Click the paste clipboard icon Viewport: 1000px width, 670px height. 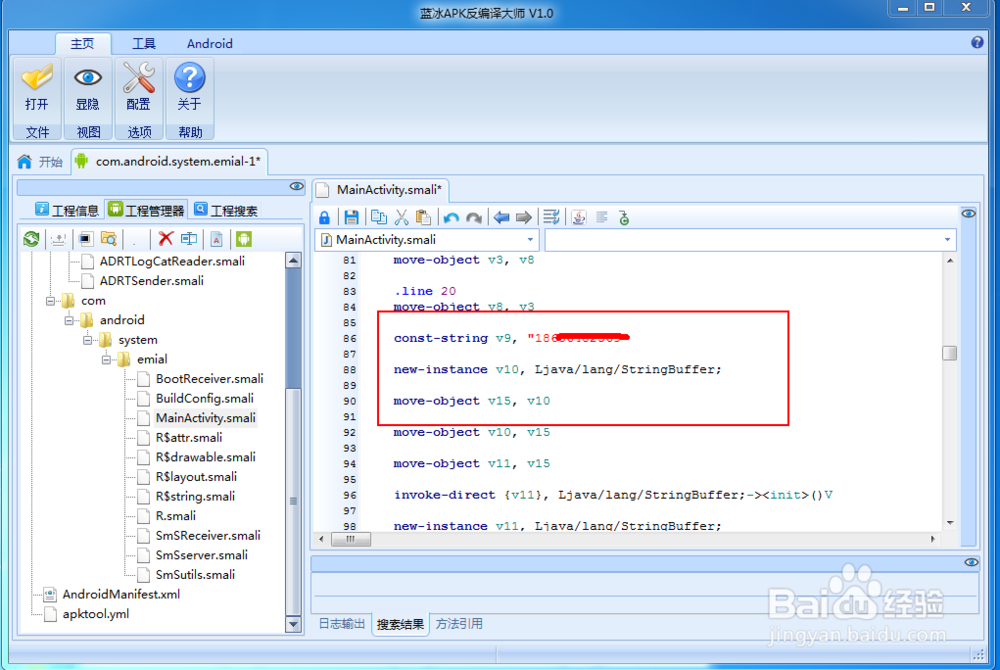423,217
